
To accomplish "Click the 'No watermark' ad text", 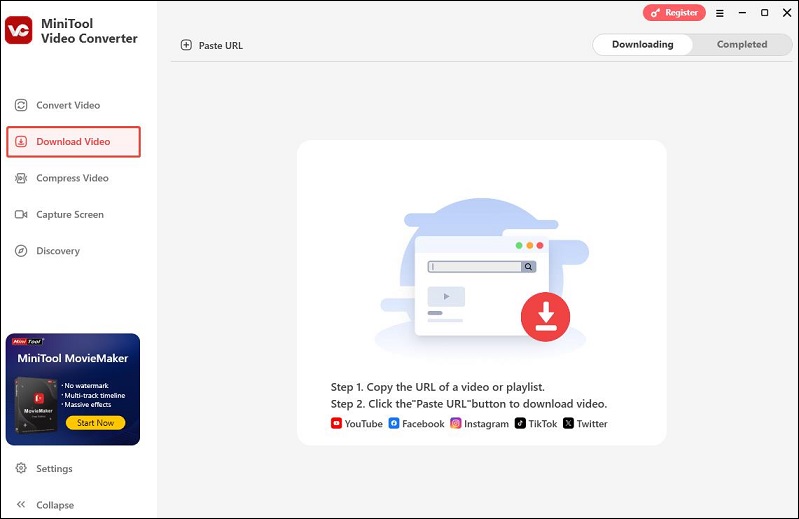I will click(85, 386).
